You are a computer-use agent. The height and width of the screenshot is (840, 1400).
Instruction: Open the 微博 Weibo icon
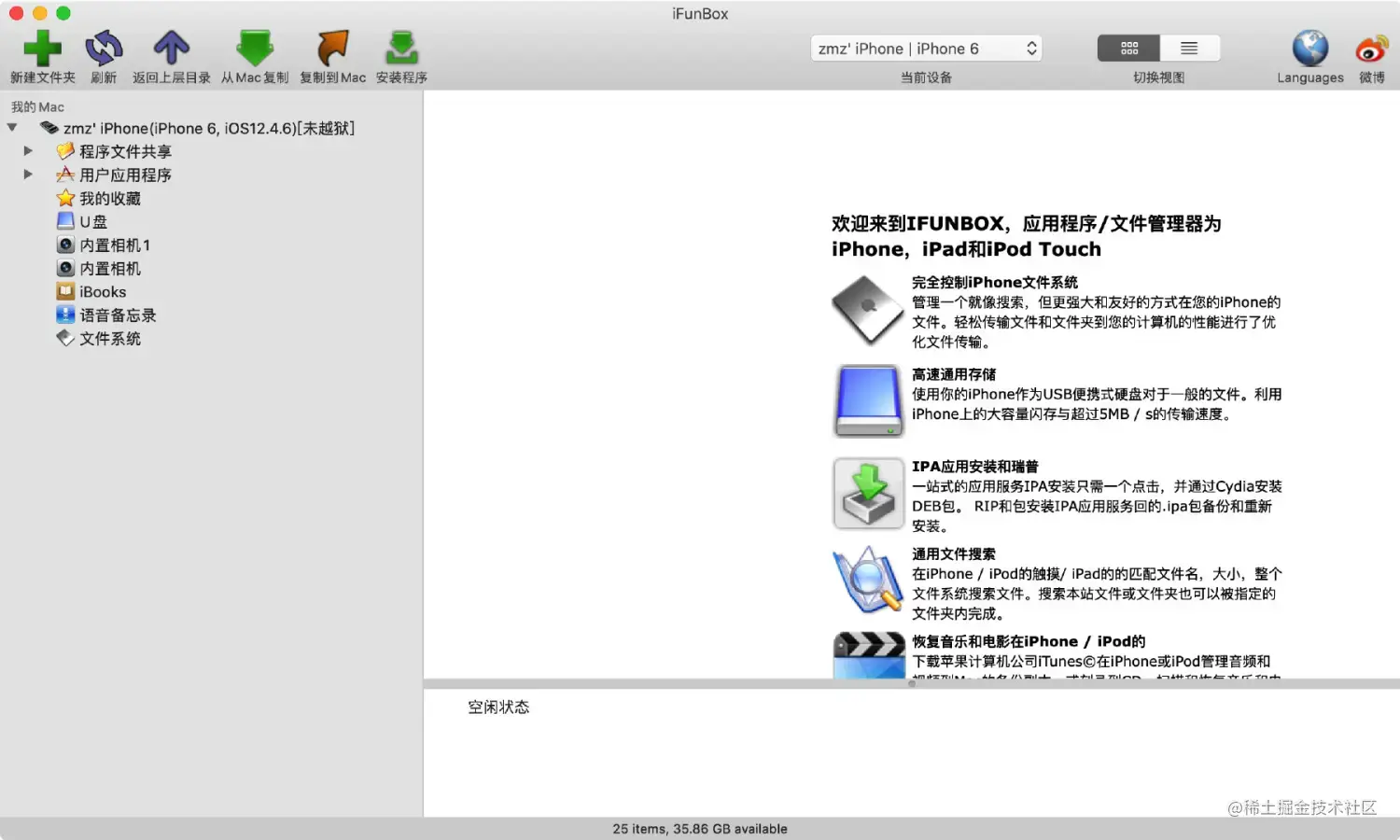(1372, 48)
